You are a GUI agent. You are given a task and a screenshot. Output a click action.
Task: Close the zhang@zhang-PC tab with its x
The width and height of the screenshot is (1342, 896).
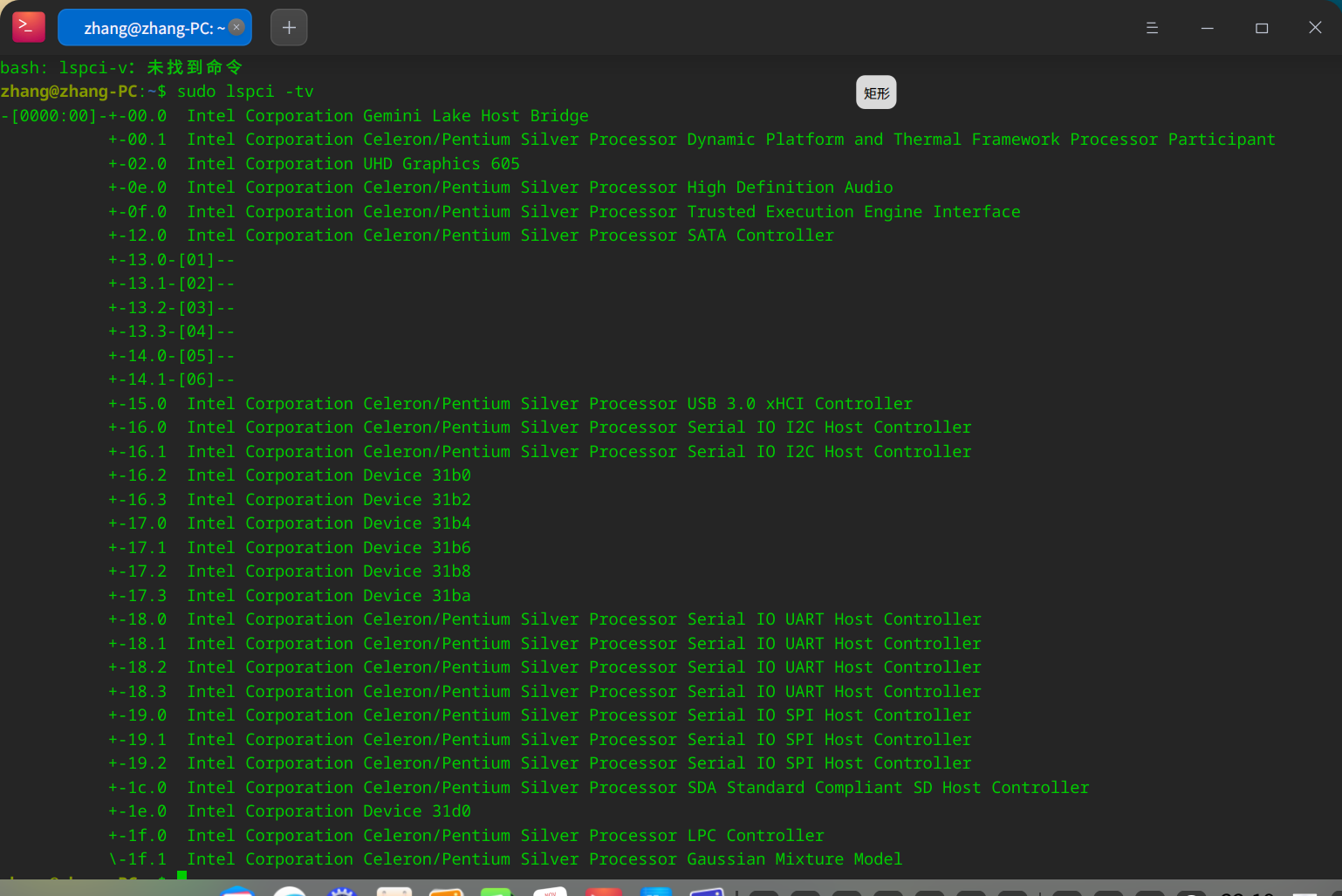click(x=236, y=27)
